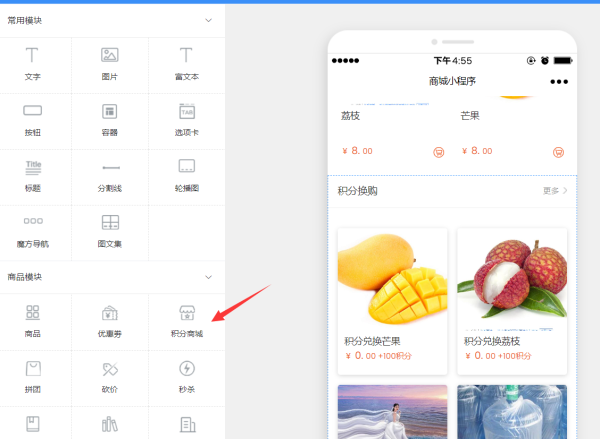The image size is (600, 439).
Task: Add the 容器 container module
Action: click(109, 120)
